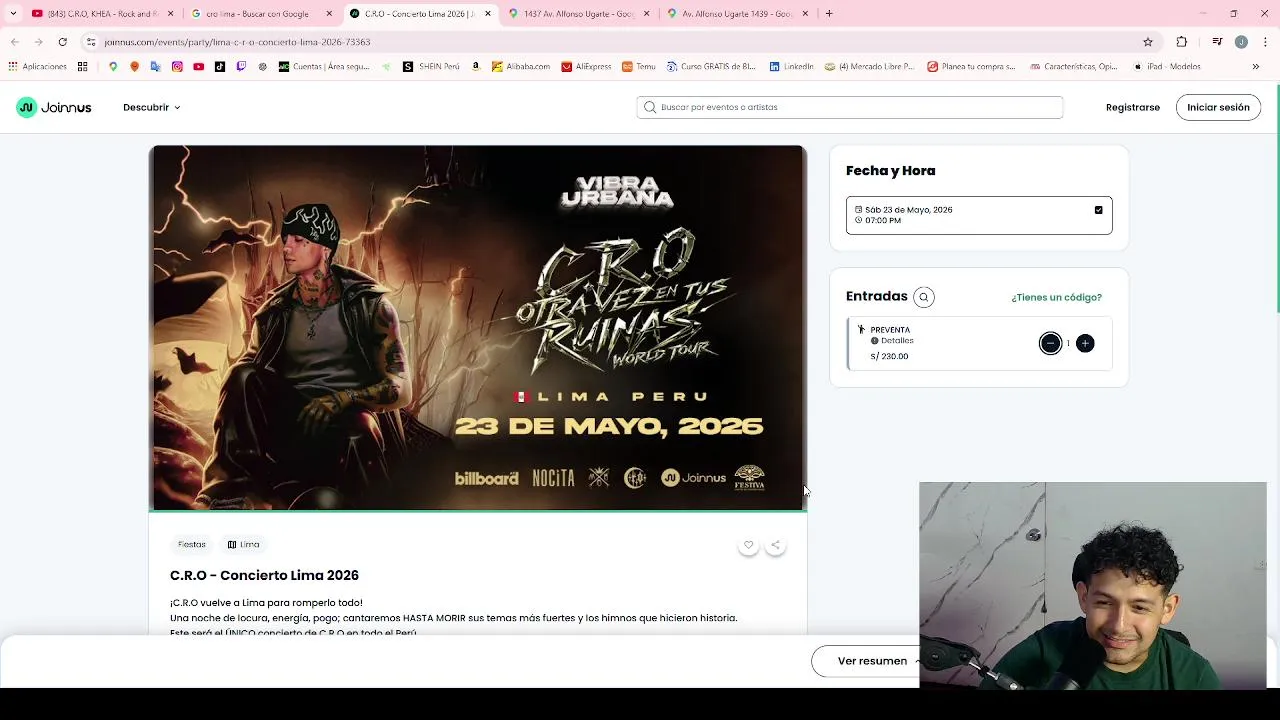
Task: Click the address bar URL
Action: (x=237, y=42)
